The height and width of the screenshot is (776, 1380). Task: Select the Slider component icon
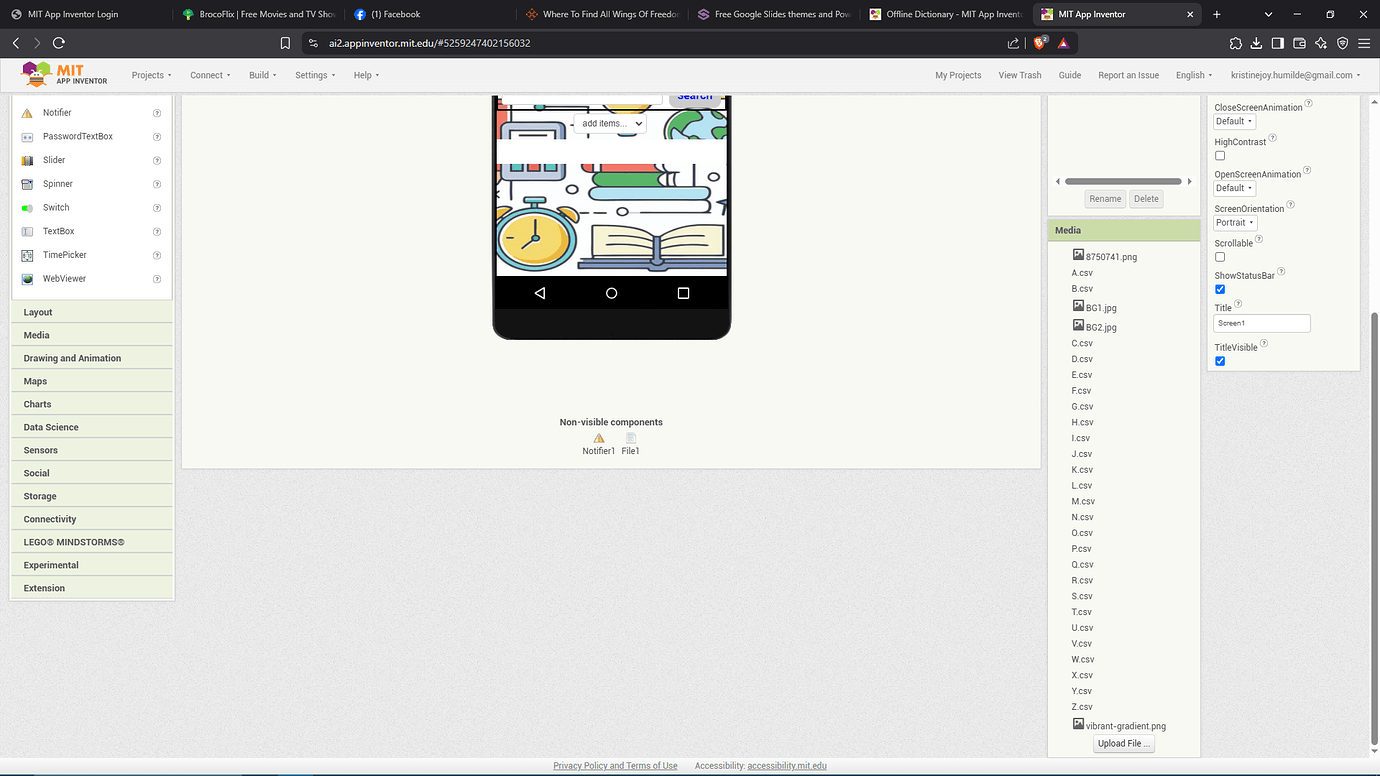(x=27, y=160)
